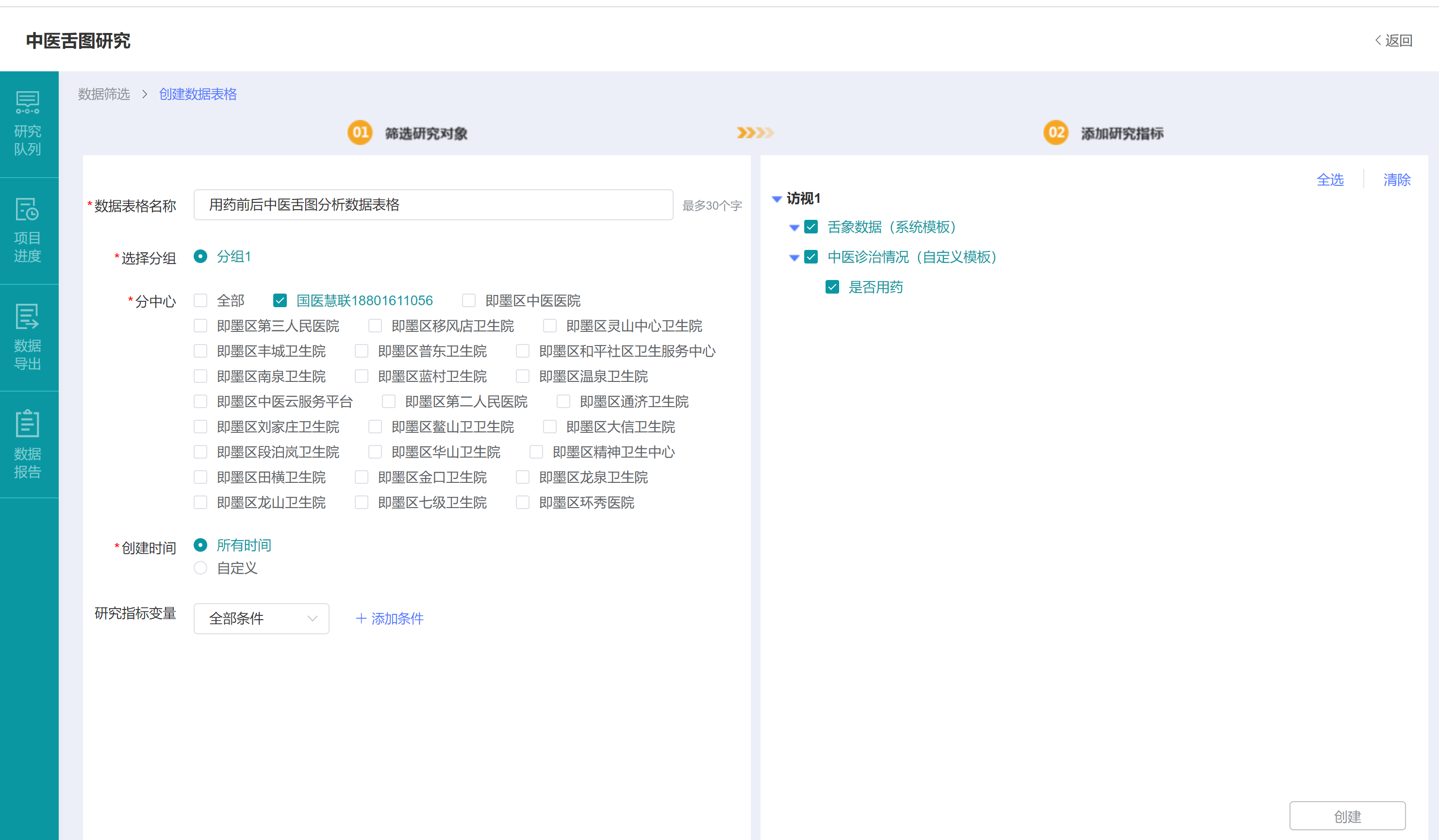The height and width of the screenshot is (840, 1439).
Task: Click the 全选 link
Action: pos(1329,180)
